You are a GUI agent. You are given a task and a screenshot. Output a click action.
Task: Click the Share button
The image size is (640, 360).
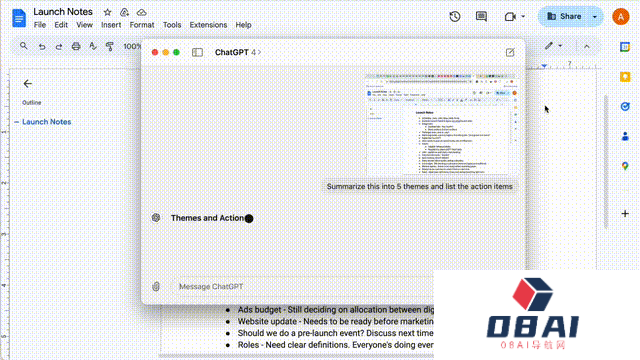point(564,16)
